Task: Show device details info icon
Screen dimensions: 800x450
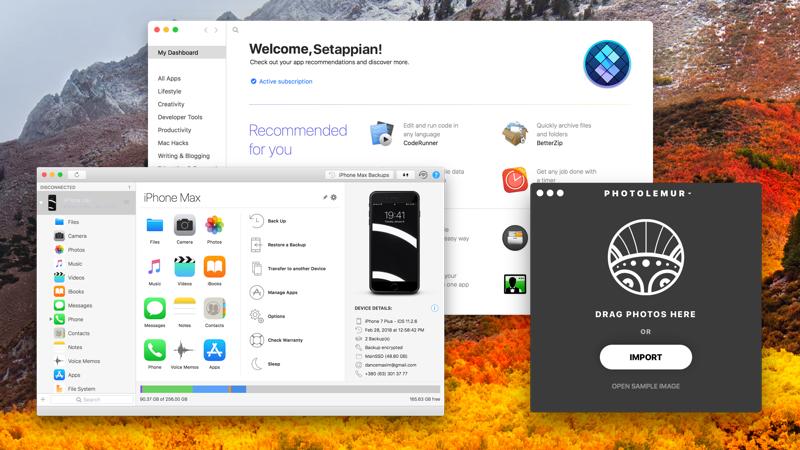Action: [x=434, y=308]
